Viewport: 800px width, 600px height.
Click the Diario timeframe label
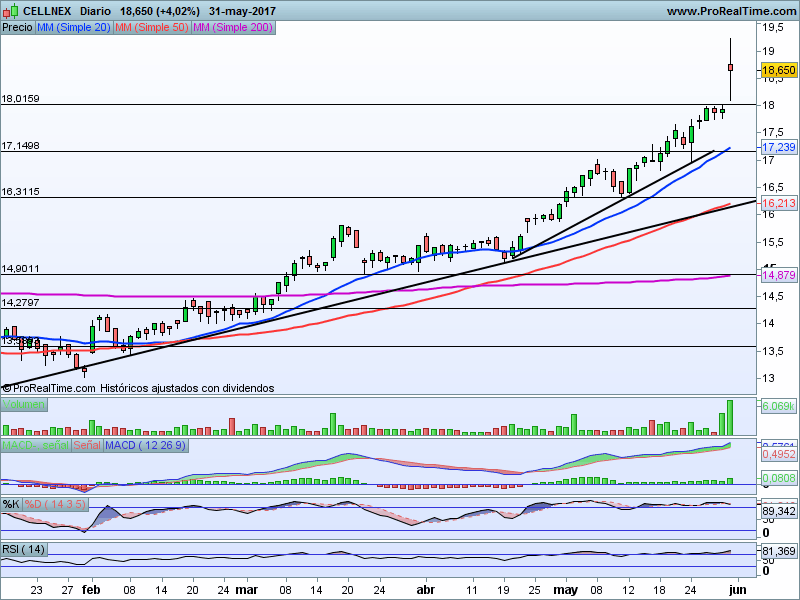(x=95, y=11)
